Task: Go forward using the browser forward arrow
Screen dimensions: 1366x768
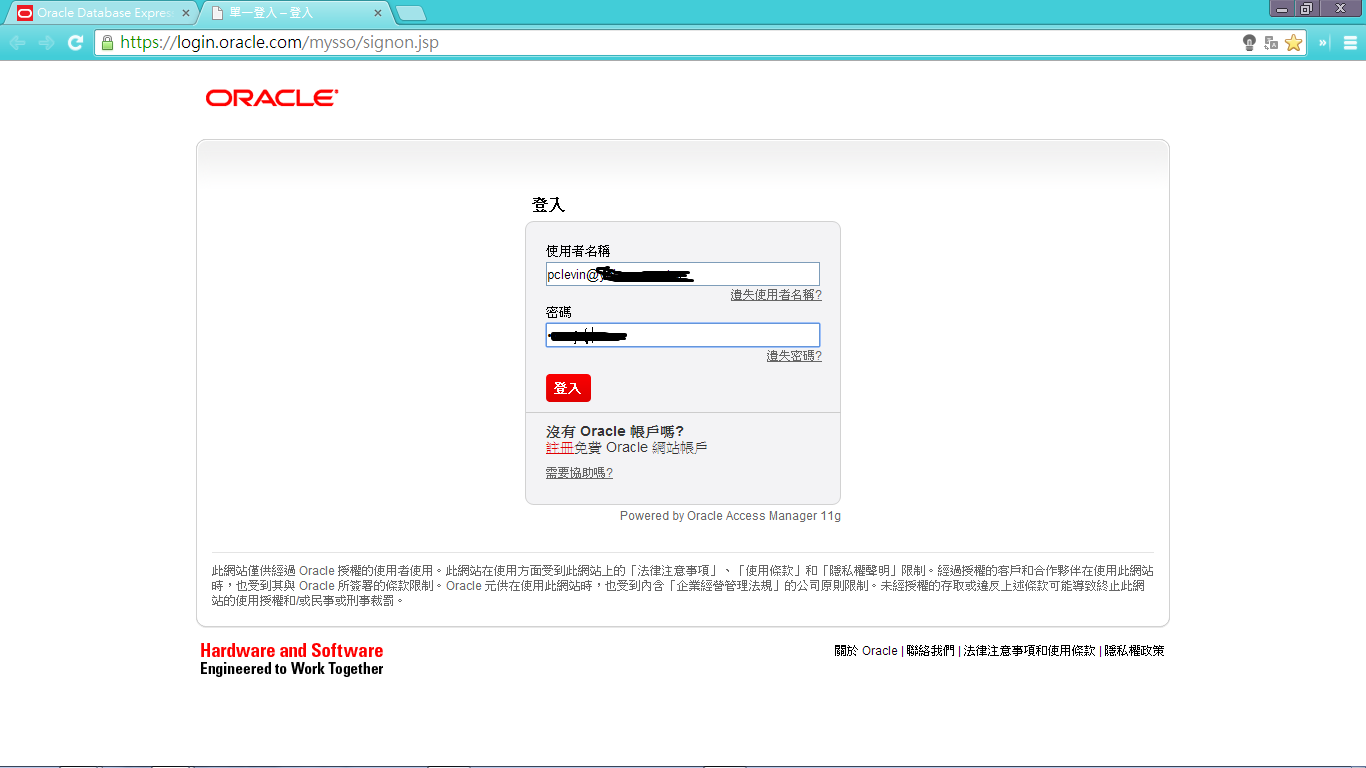Action: (46, 43)
